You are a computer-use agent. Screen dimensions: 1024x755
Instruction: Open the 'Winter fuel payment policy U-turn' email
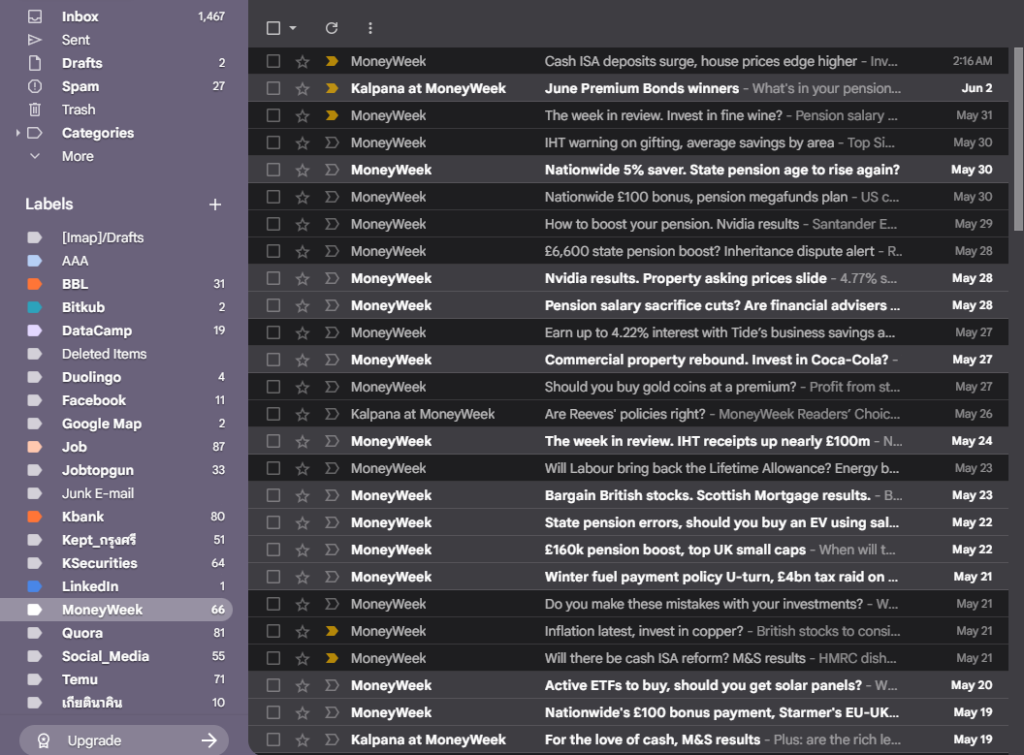coord(628,577)
